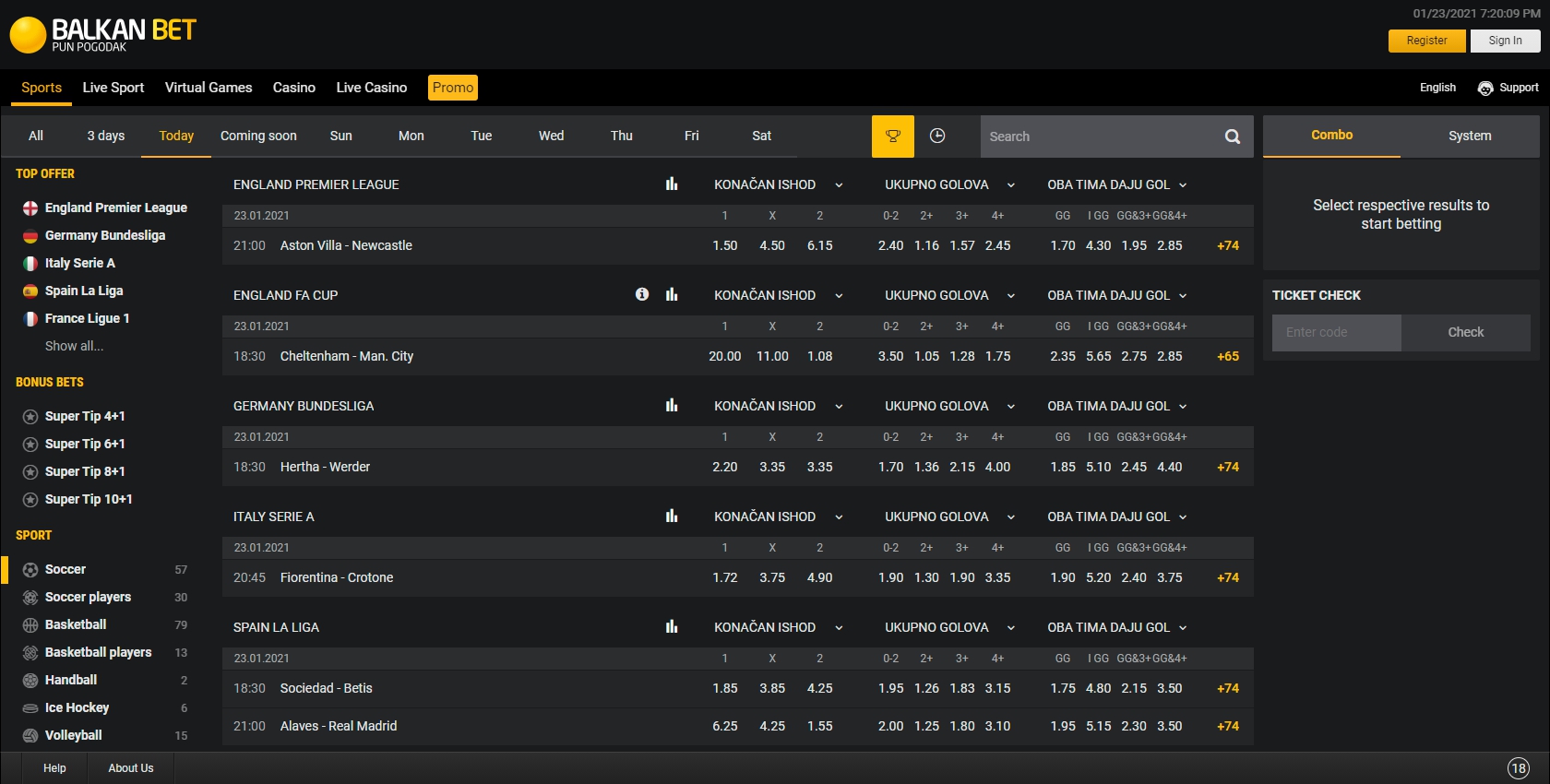Open +65 more bets for Cheltenham - Man. City

click(x=1228, y=356)
